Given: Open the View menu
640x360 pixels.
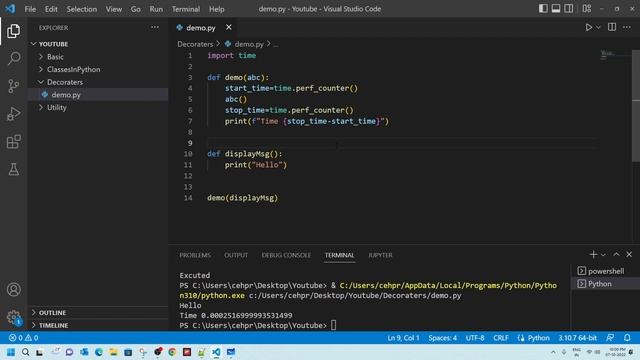Looking at the screenshot, I should coord(114,9).
